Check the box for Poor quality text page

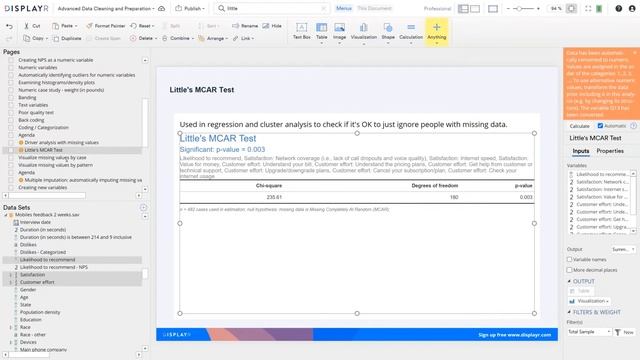(11, 113)
